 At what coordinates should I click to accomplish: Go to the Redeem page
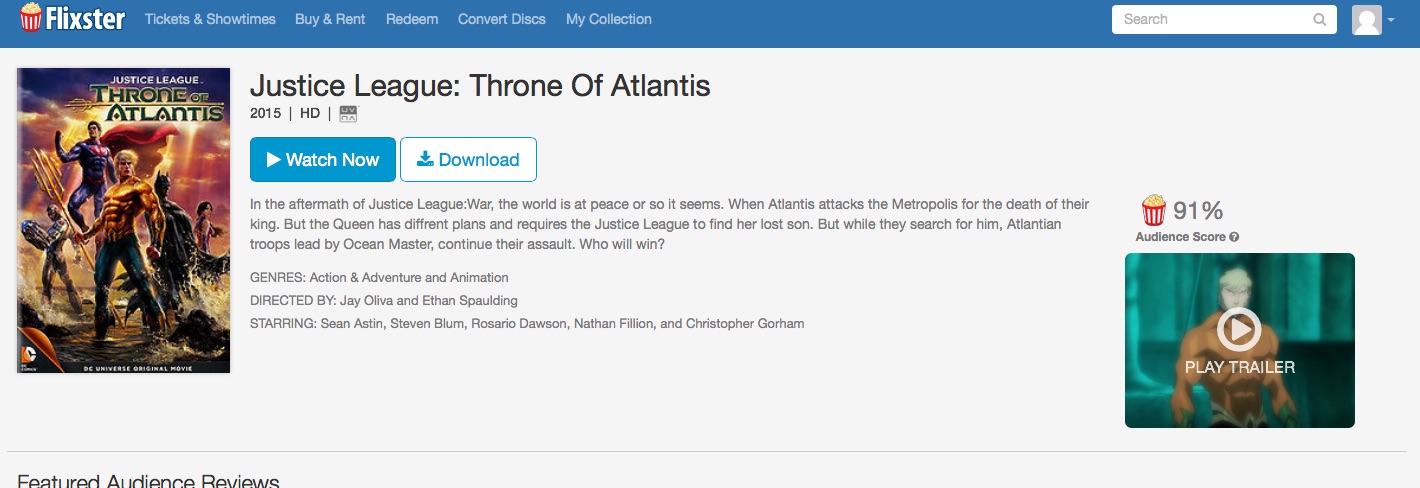click(x=412, y=19)
